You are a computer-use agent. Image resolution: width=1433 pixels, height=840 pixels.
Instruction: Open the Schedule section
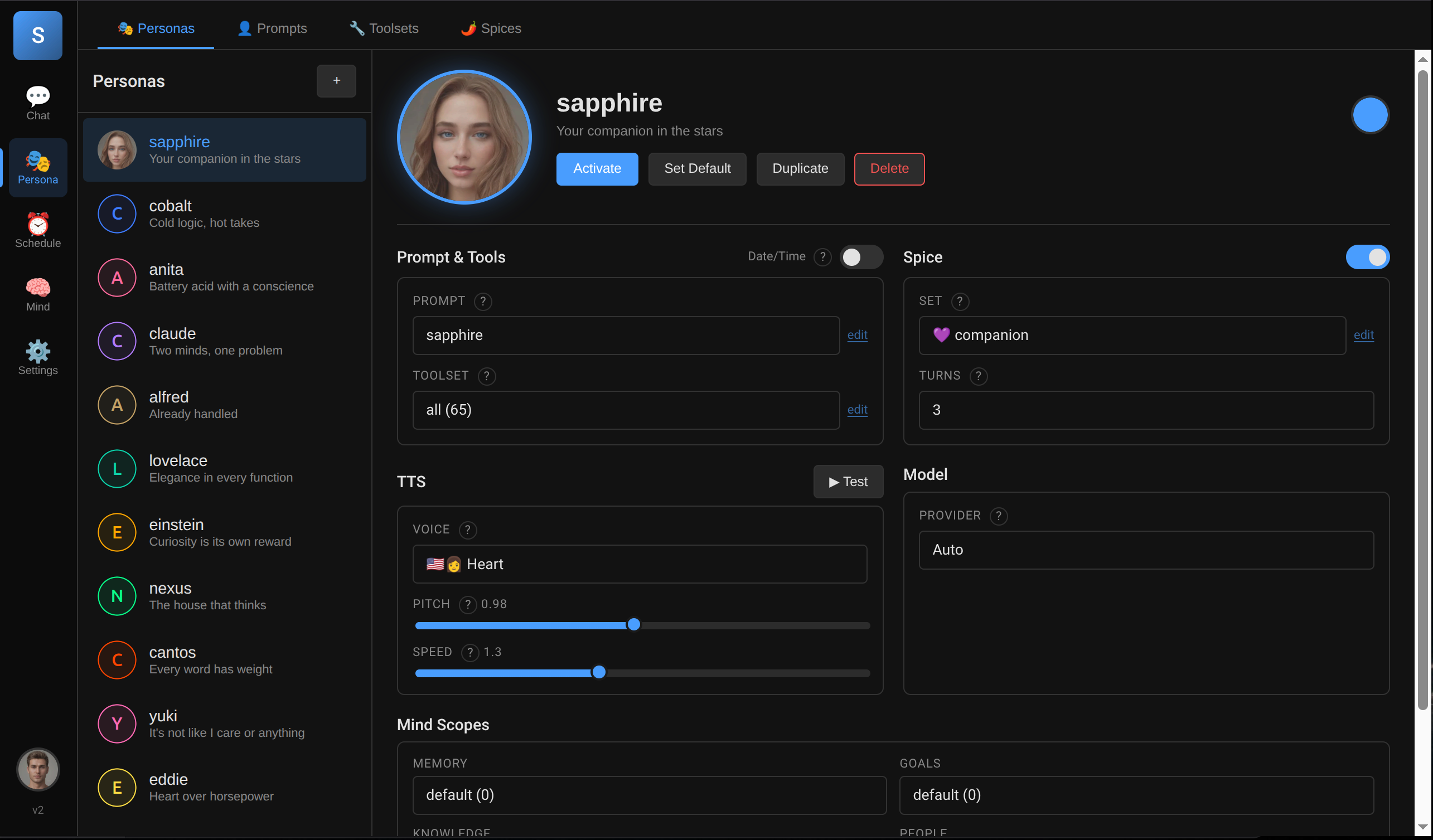[x=37, y=230]
